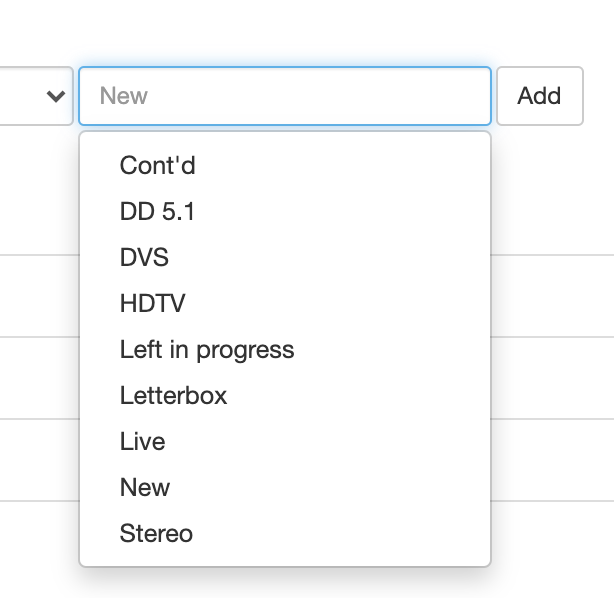Image resolution: width=614 pixels, height=598 pixels.
Task: Click the Live item above New
Action: coord(142,441)
